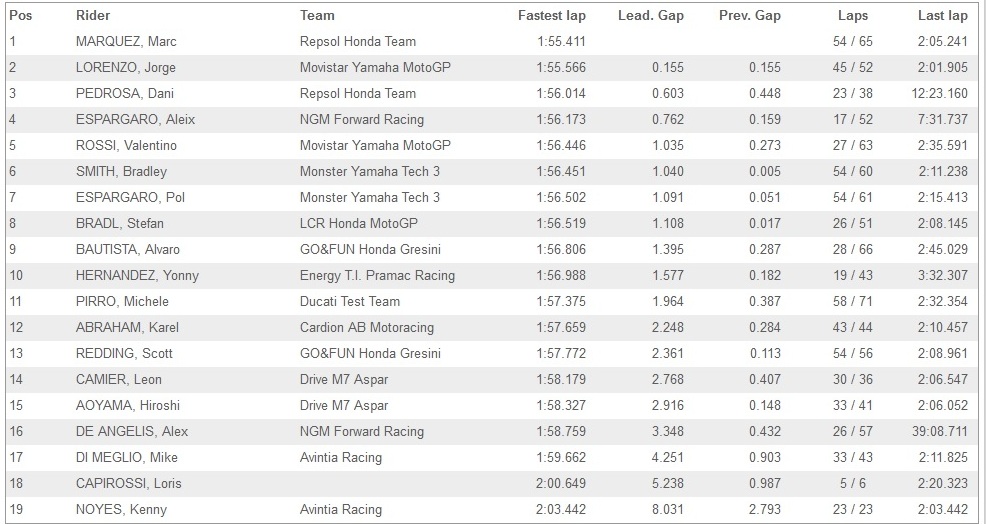Click rider PEDROSA, Dani
Viewport: 986px width, 524px height.
(x=119, y=93)
